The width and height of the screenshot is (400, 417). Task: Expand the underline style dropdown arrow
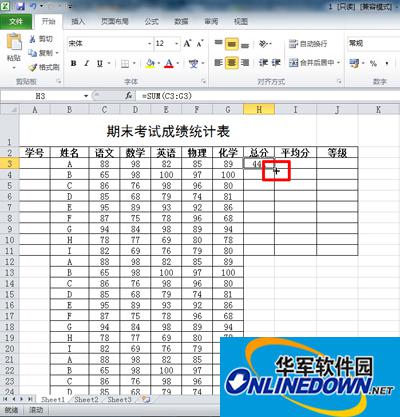pos(108,63)
